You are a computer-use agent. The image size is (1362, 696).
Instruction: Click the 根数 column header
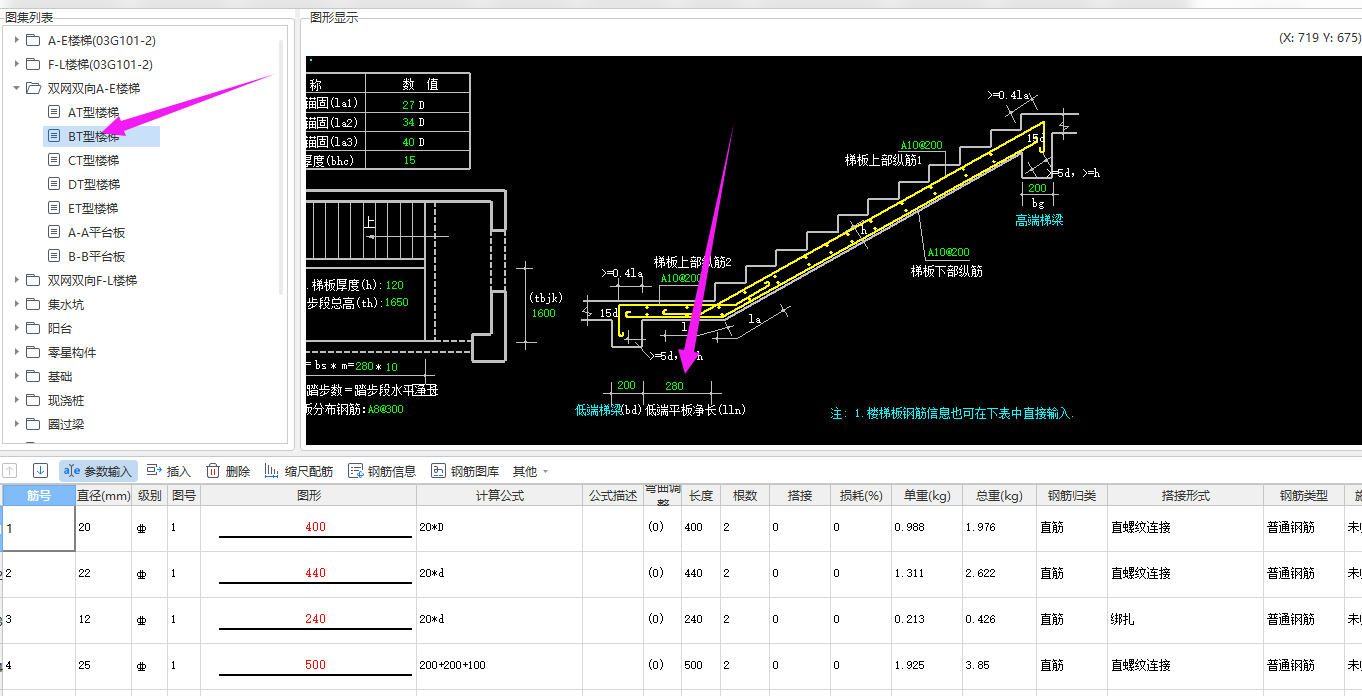[x=745, y=495]
